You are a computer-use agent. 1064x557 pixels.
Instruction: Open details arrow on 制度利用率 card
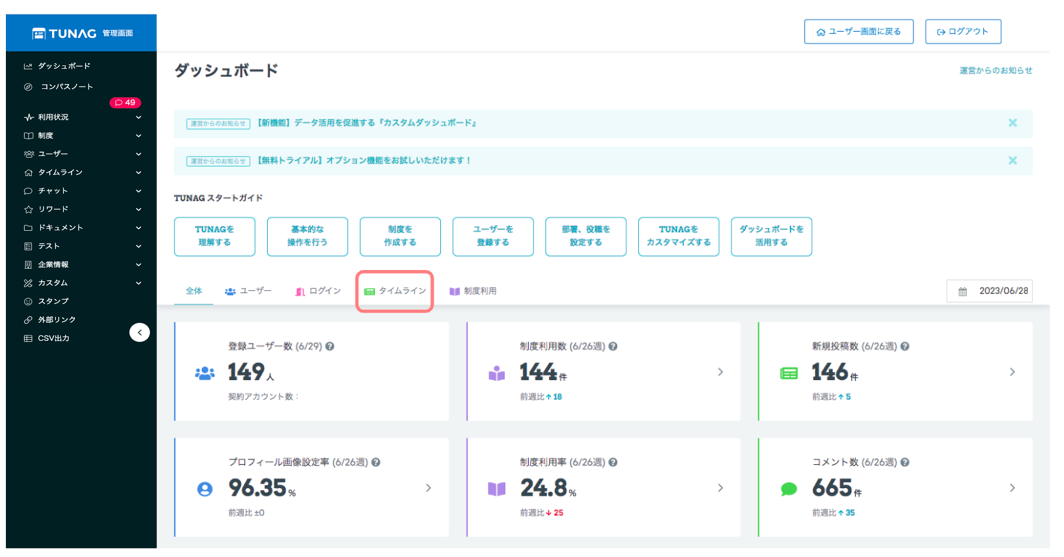(x=720, y=488)
